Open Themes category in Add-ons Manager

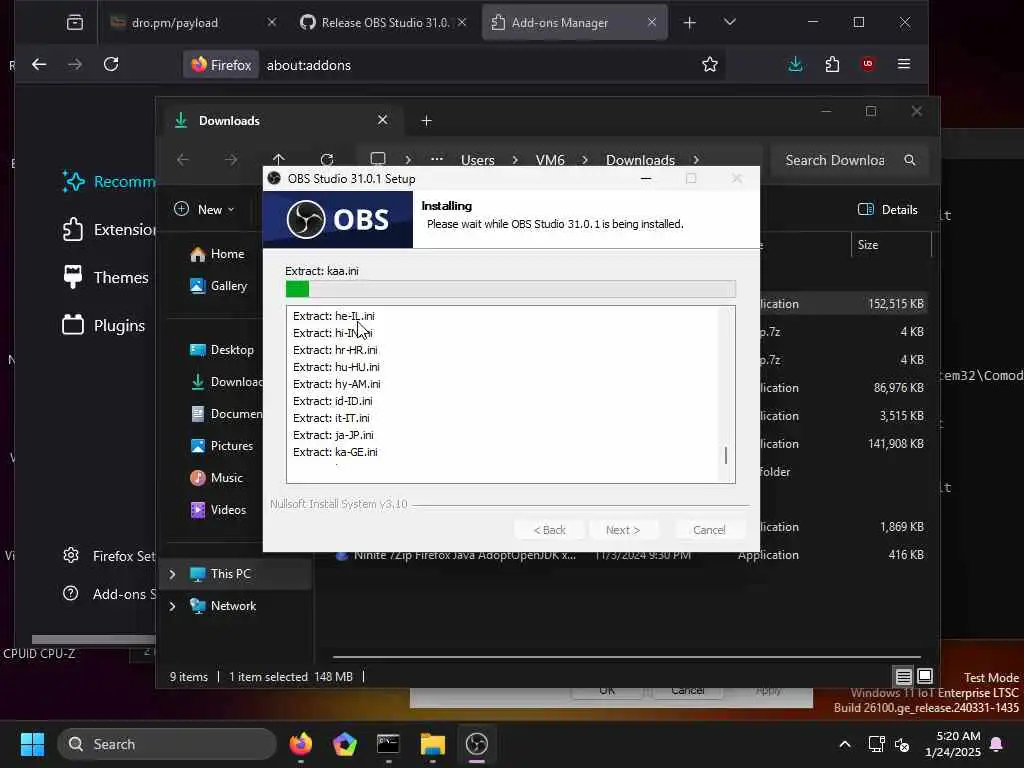pyautogui.click(x=106, y=278)
